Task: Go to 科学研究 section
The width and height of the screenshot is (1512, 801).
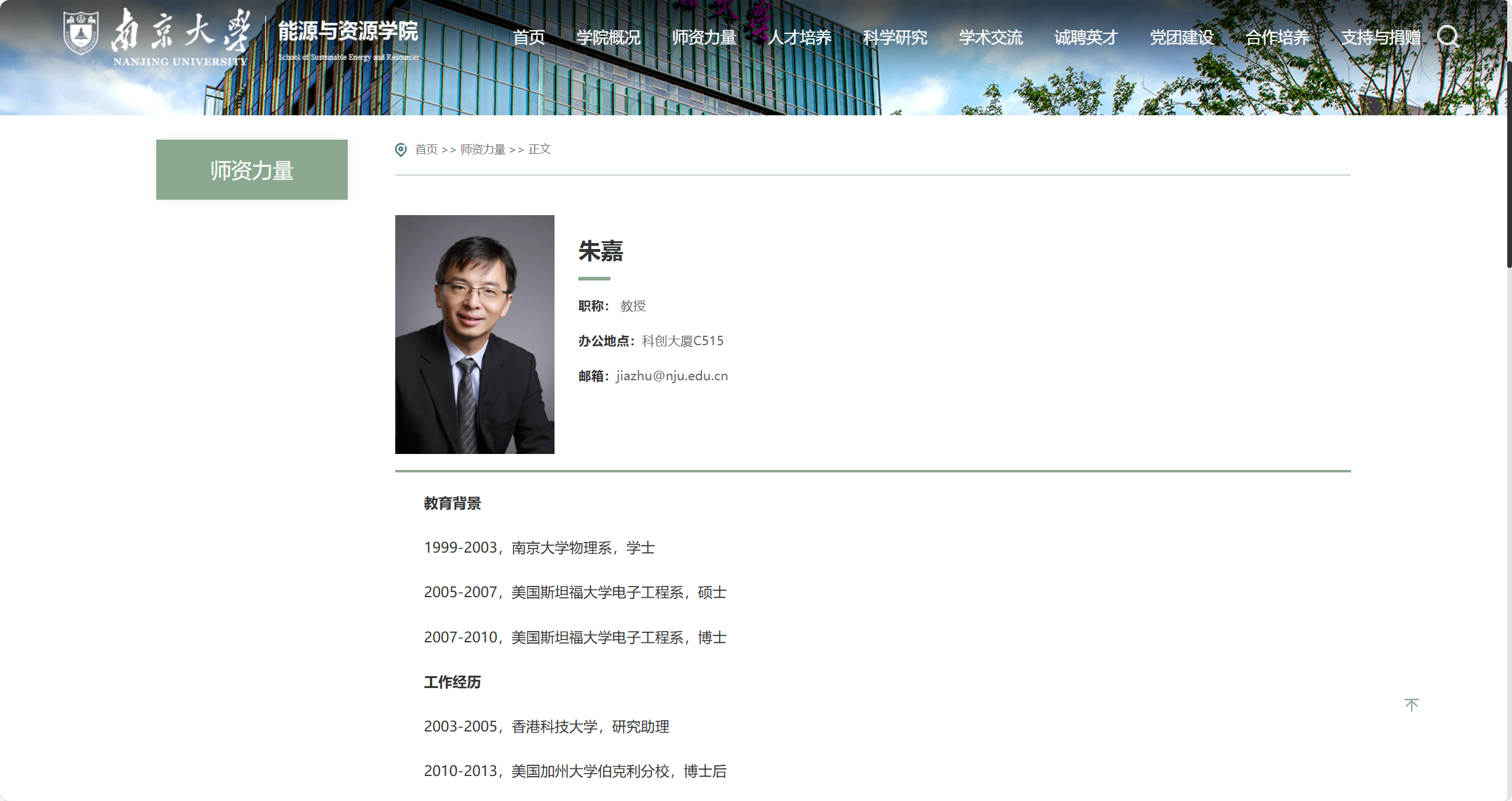Action: point(895,37)
